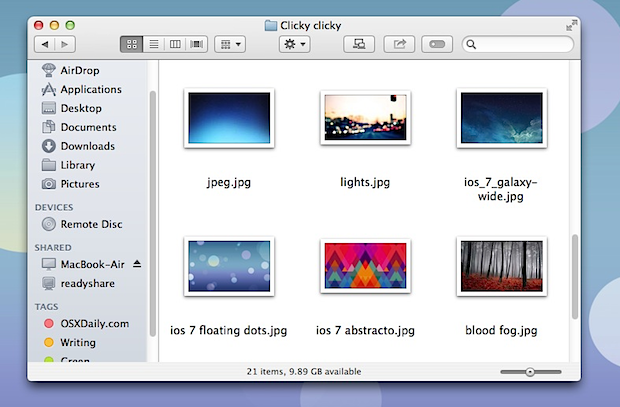Viewport: 620px width, 407px height.
Task: Open the item arrangement dropdown
Action: pyautogui.click(x=230, y=44)
